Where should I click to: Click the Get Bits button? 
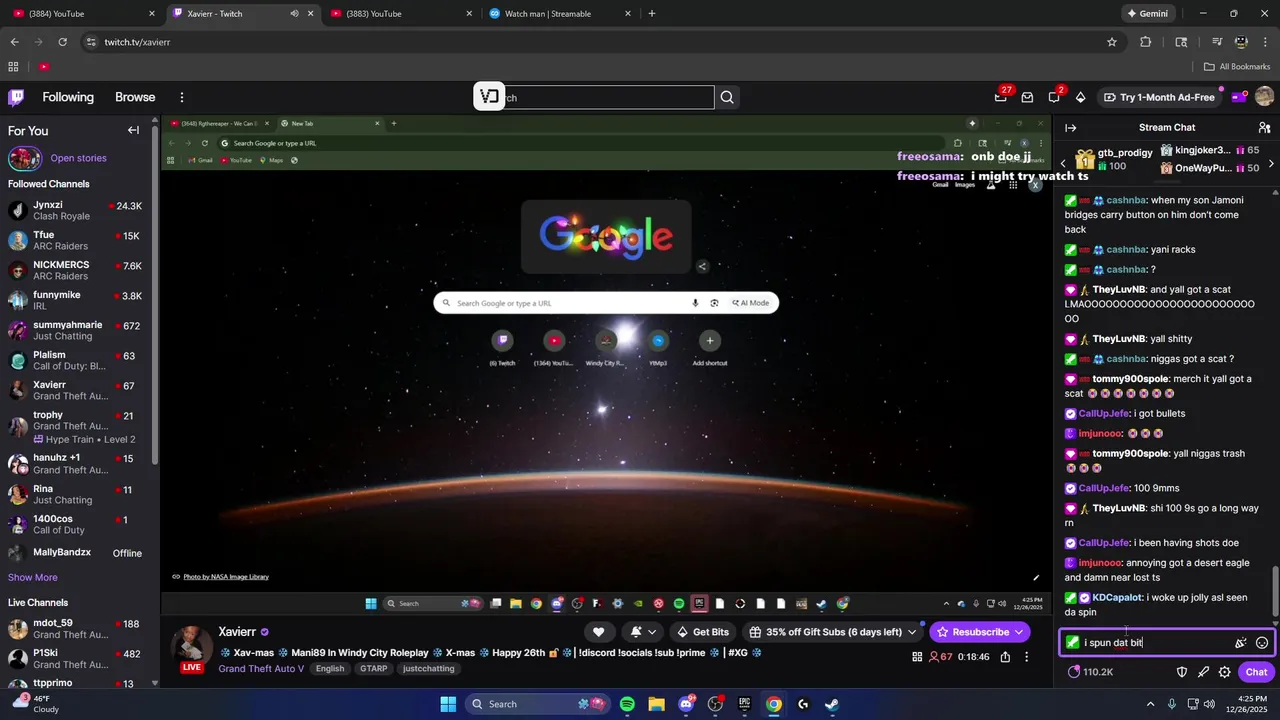pos(703,632)
